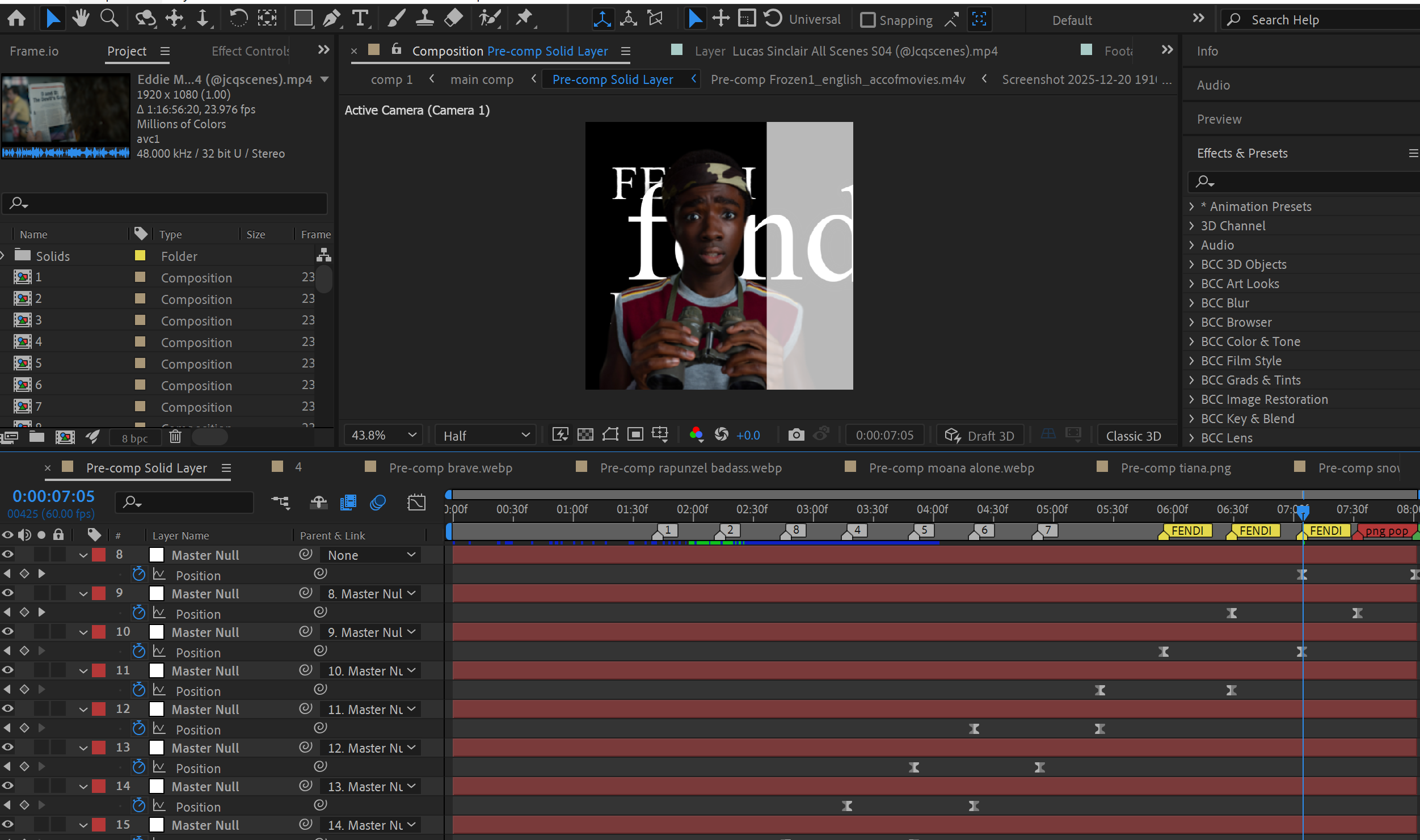
Task: Toggle Position stopwatch under layer 9
Action: [x=138, y=613]
